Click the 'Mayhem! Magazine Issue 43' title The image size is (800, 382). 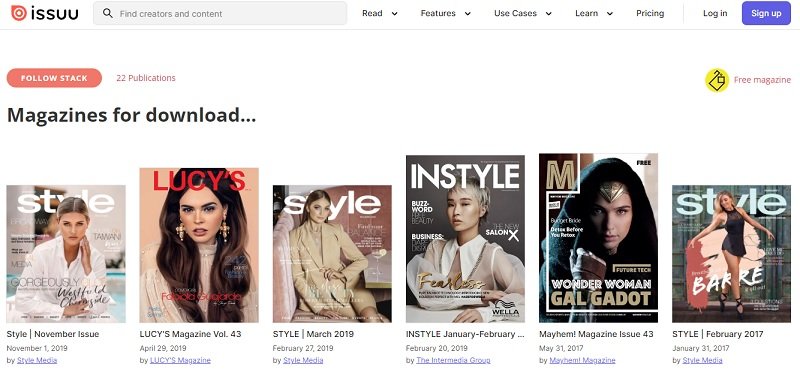click(x=596, y=334)
